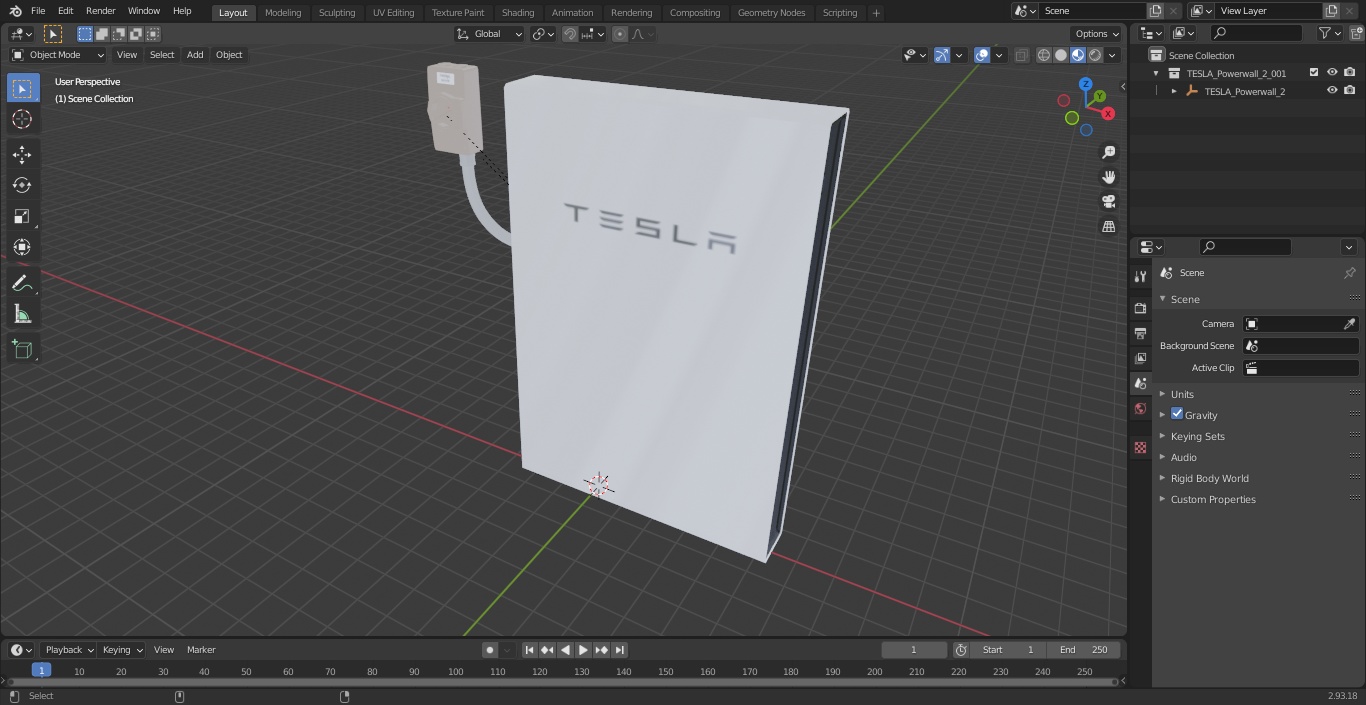Screen dimensions: 1366x705
Task: Activate the Rotate tool
Action: 22,185
